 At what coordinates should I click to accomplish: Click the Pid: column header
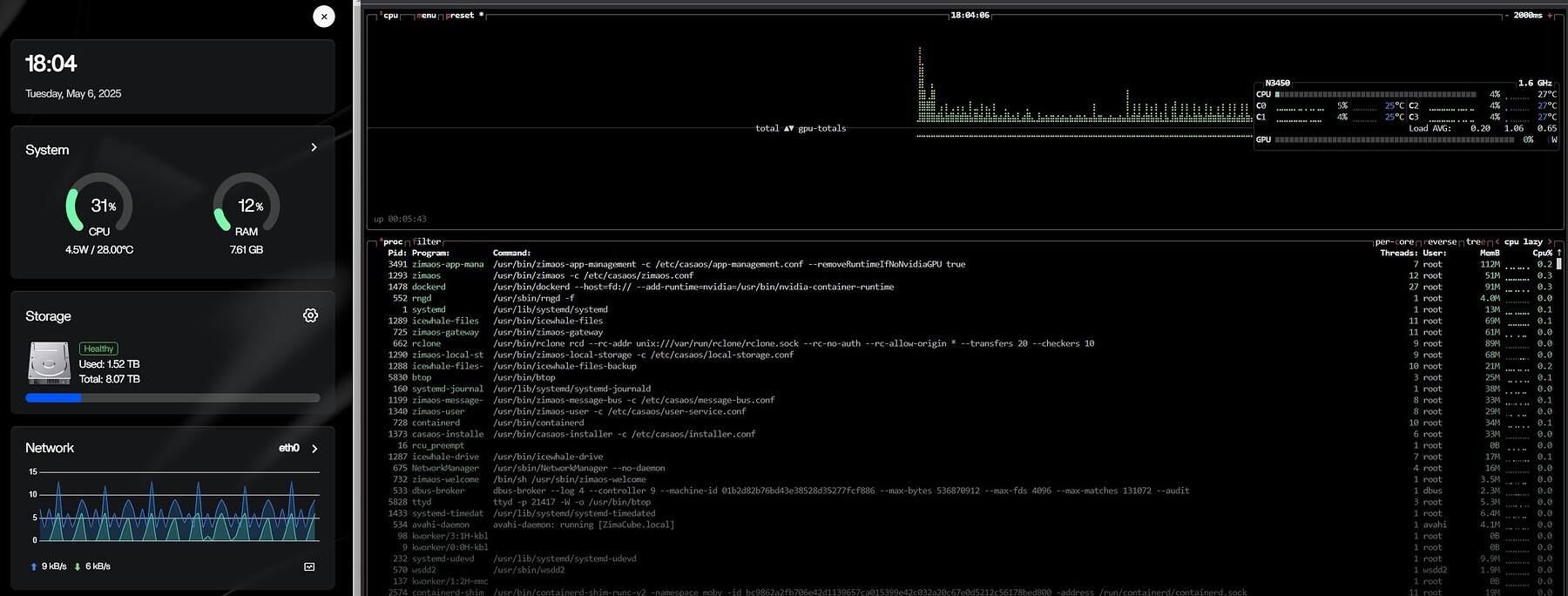pos(397,253)
